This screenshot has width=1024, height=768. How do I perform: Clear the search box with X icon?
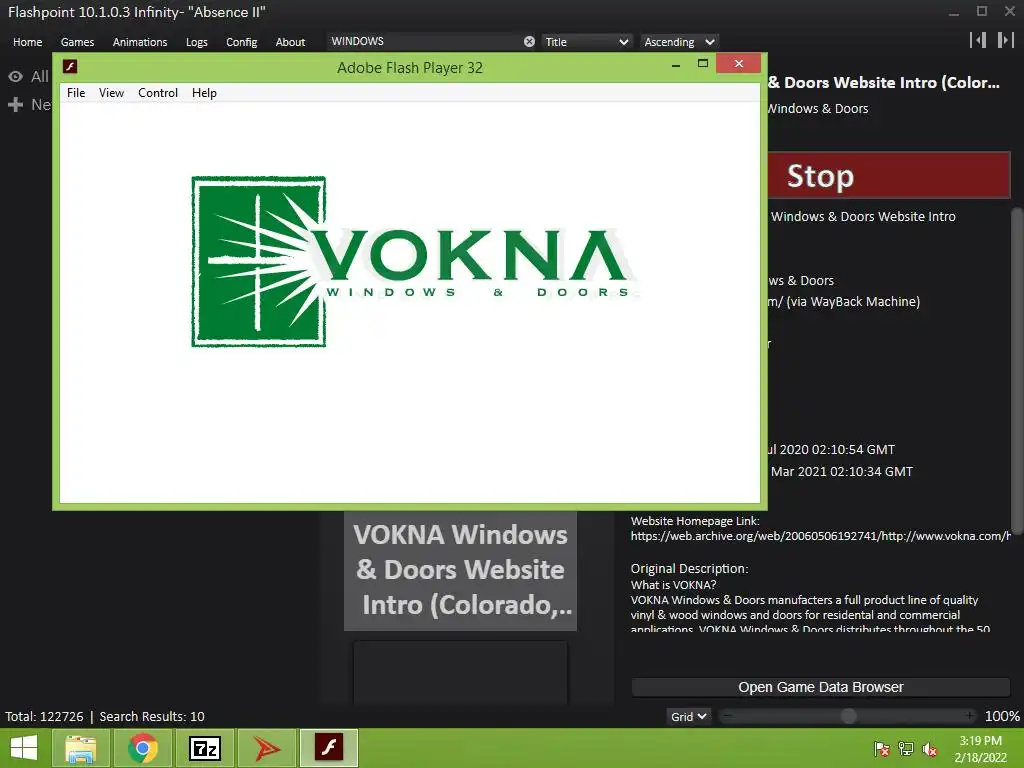pos(529,42)
